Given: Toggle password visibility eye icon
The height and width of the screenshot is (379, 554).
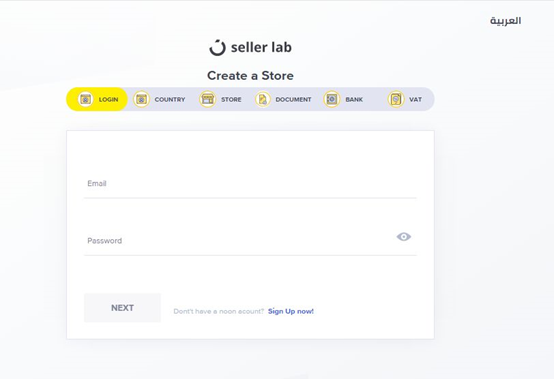Looking at the screenshot, I should click(403, 237).
